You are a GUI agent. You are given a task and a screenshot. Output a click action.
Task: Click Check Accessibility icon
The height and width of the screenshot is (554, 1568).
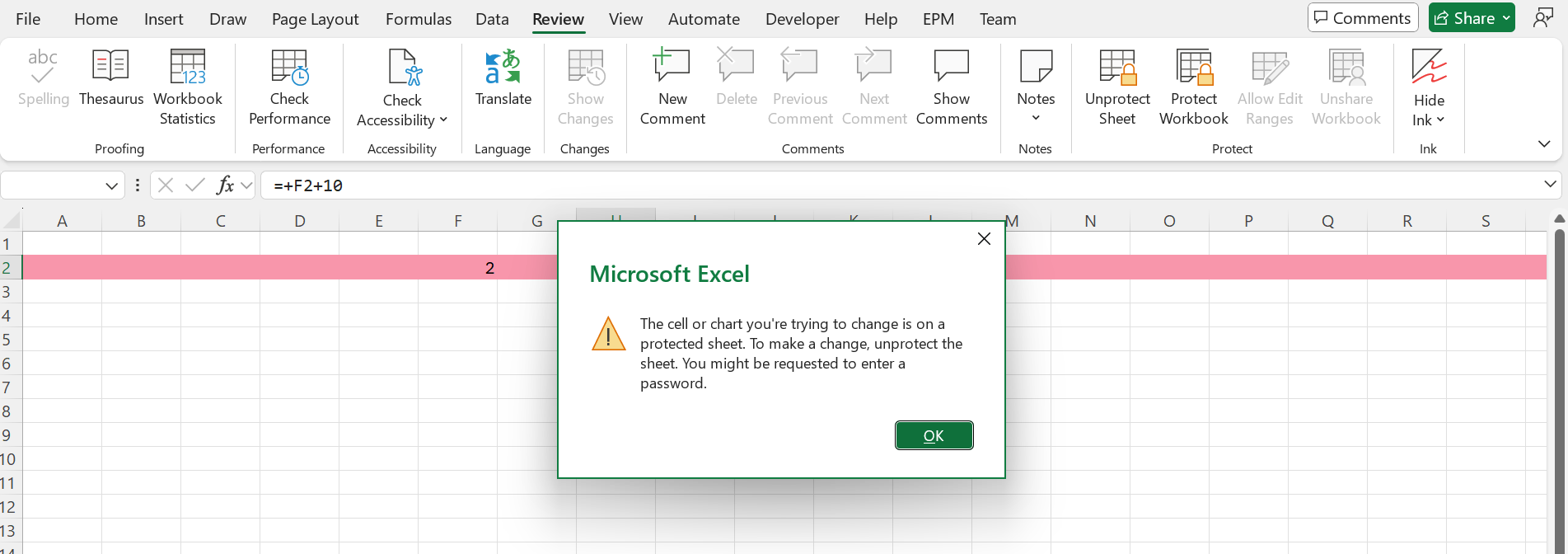pos(403,68)
